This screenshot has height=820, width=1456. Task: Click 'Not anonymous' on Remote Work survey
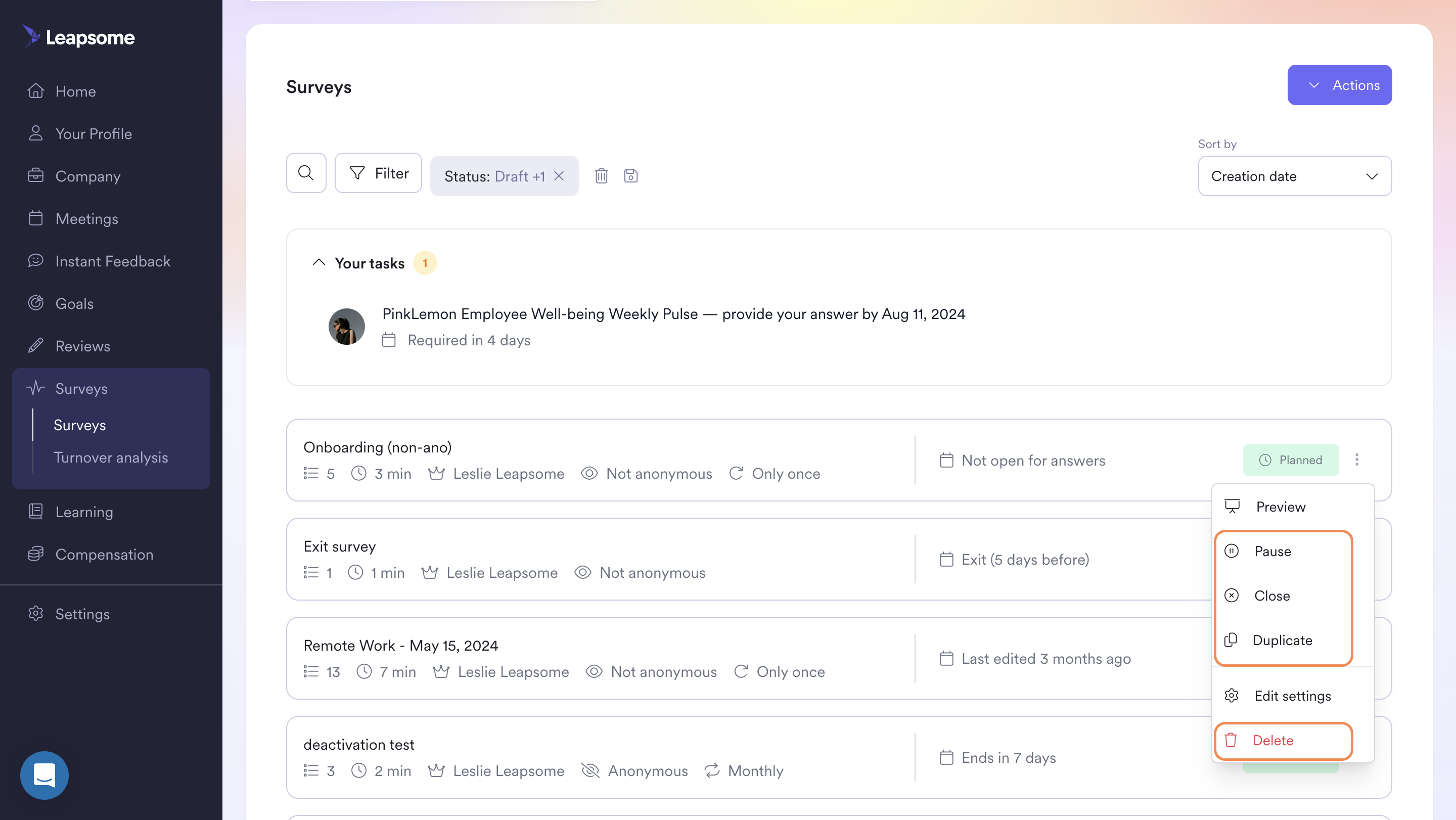point(664,671)
